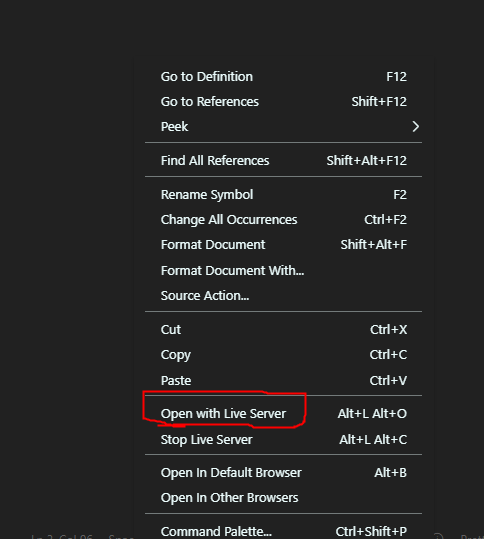
Task: Select Copy from context menu
Action: [x=284, y=355]
